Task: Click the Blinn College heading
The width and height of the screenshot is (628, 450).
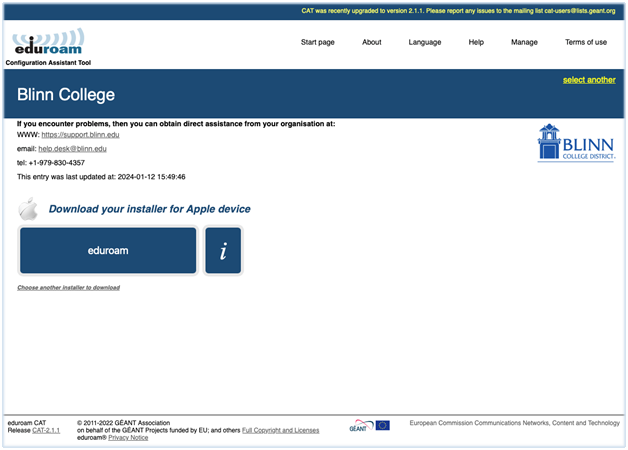Action: pos(66,95)
